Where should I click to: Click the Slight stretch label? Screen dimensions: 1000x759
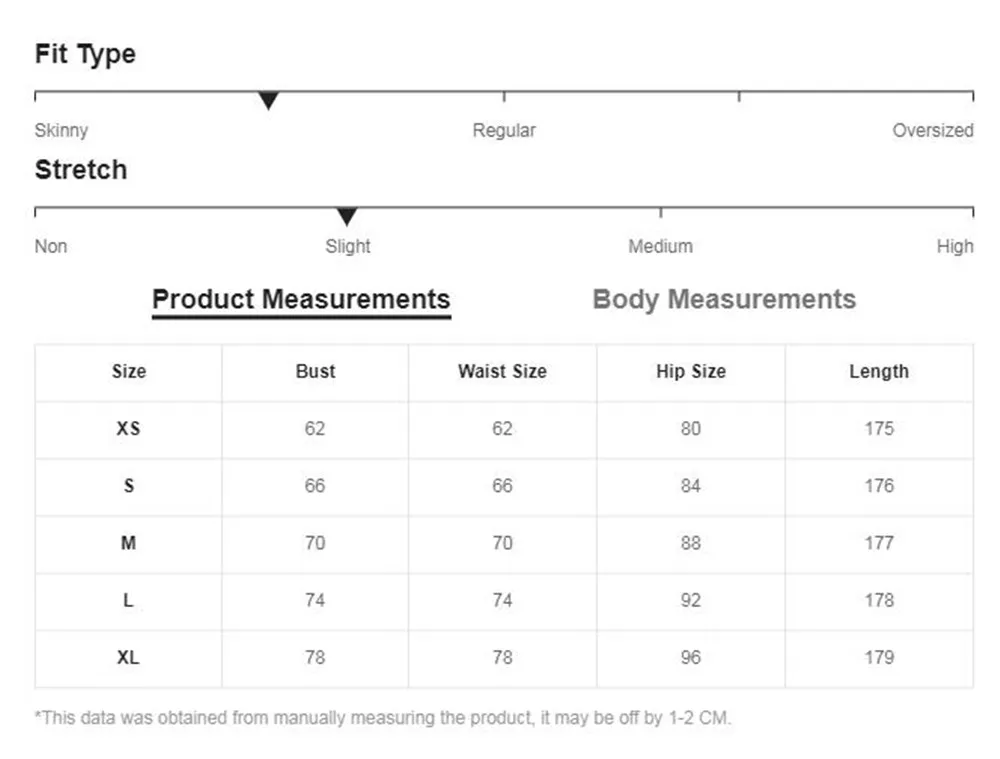(x=347, y=246)
